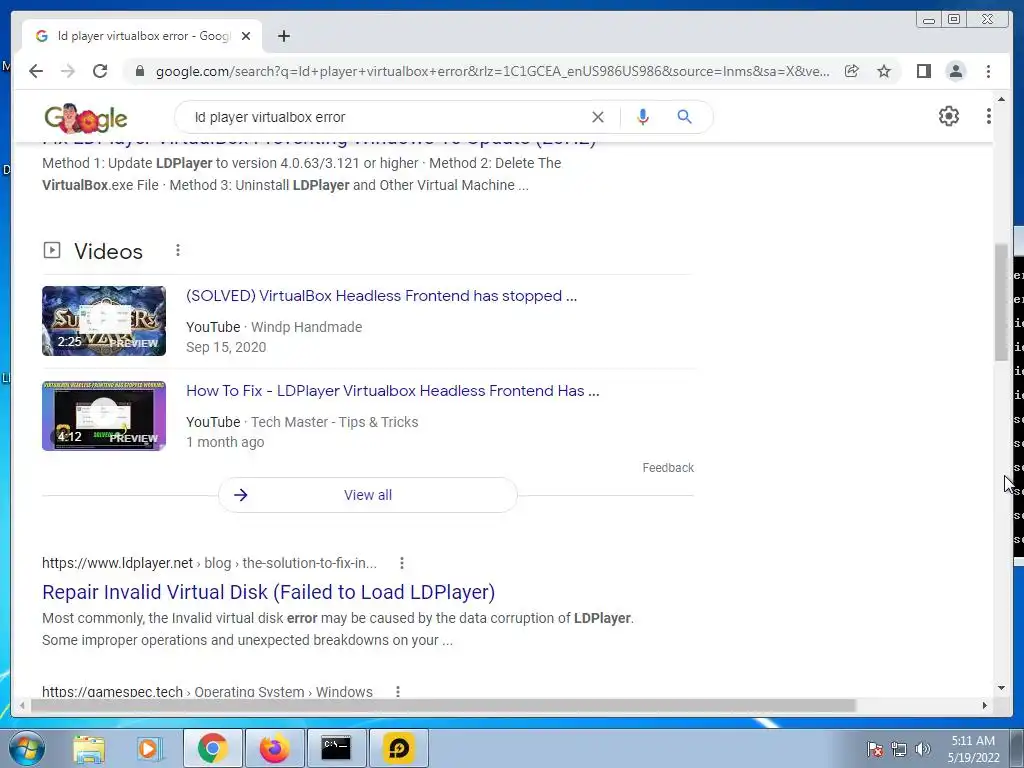Share this page using address bar icon

pos(852,71)
